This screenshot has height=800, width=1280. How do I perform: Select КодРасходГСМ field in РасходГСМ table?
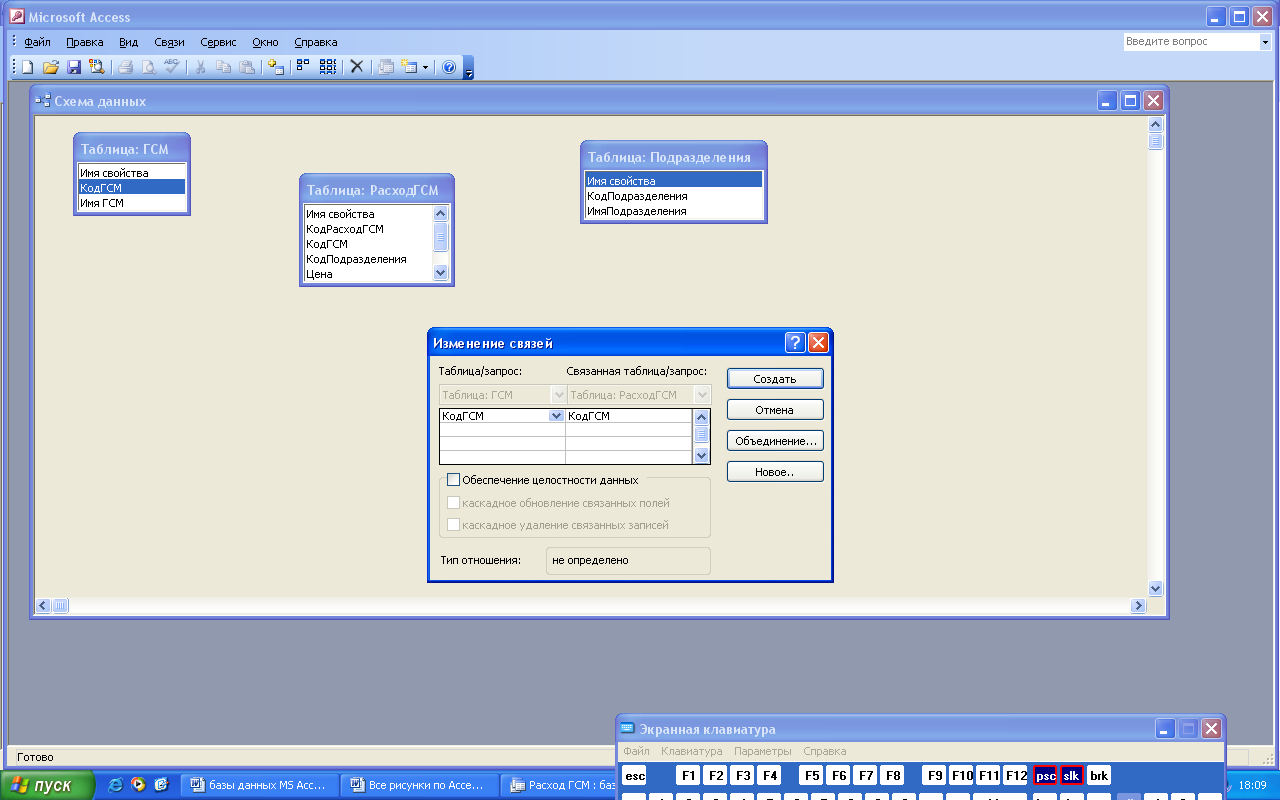368,229
